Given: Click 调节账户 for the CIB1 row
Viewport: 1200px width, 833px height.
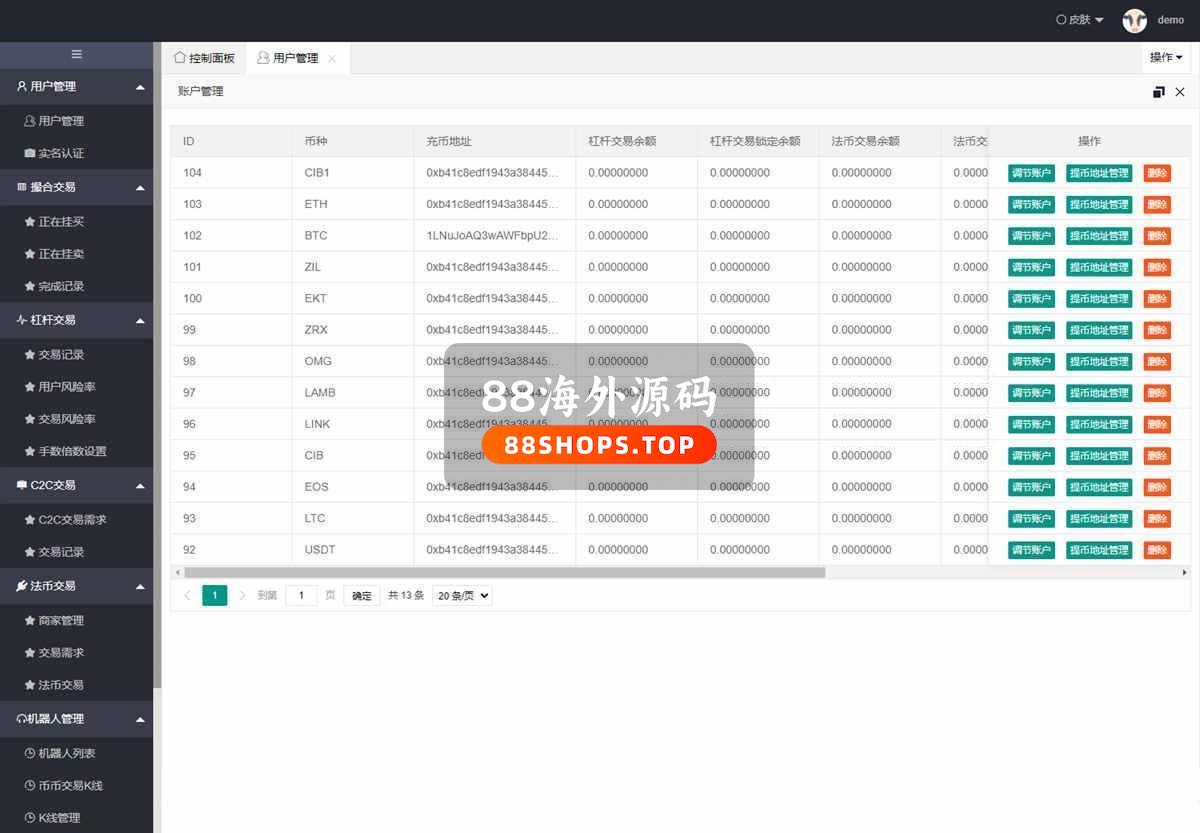Looking at the screenshot, I should [1031, 173].
